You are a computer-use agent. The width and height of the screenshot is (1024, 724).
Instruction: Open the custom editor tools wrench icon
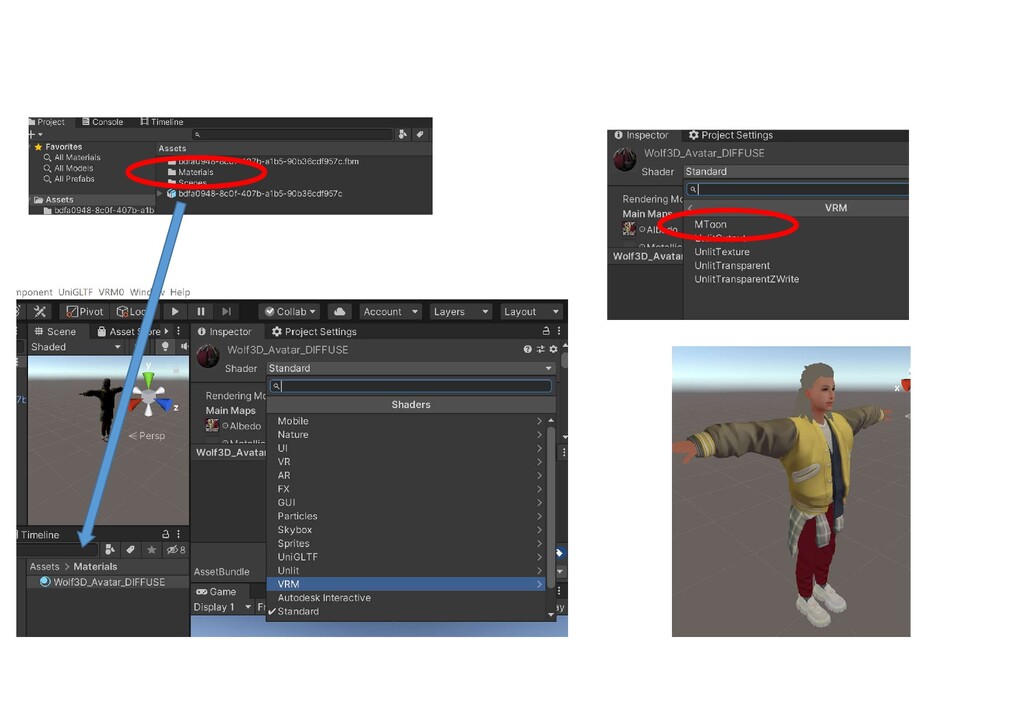(40, 311)
